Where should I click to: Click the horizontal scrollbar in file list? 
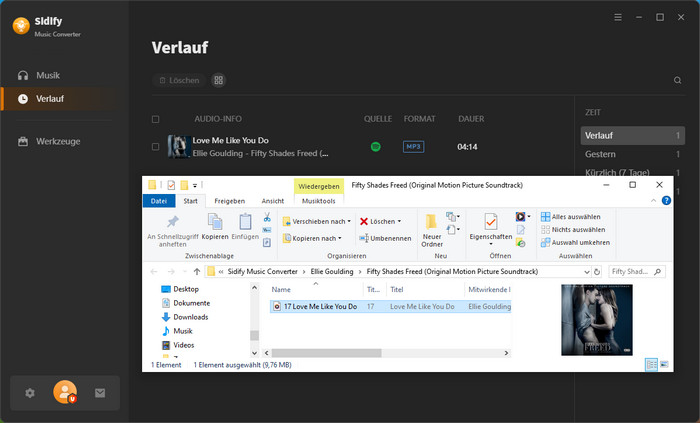click(x=326, y=353)
